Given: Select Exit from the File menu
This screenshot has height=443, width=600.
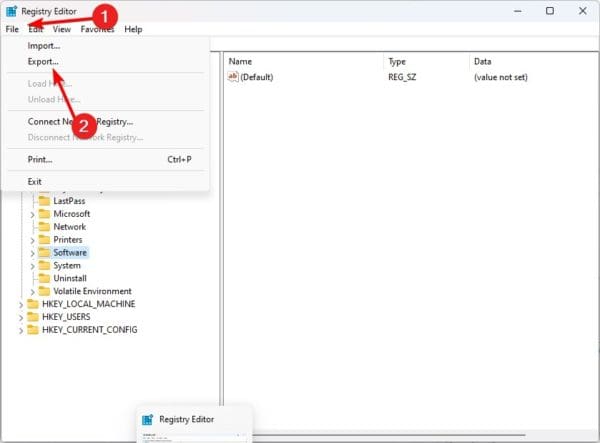Looking at the screenshot, I should coord(34,182).
